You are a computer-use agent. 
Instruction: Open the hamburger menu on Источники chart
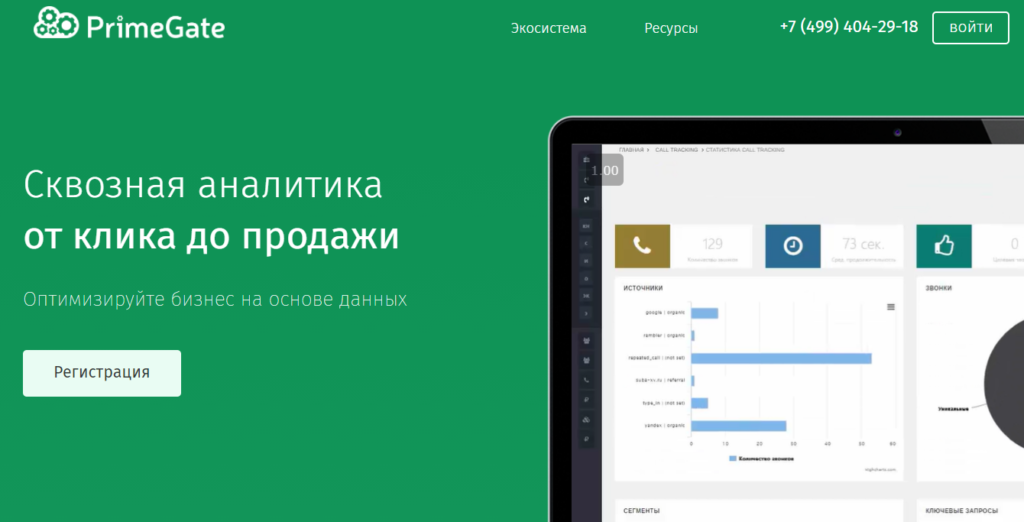891,307
